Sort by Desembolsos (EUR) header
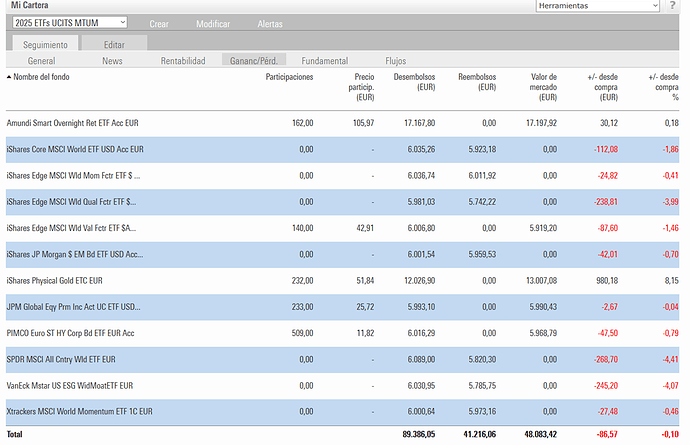The width and height of the screenshot is (690, 445). click(x=414, y=82)
